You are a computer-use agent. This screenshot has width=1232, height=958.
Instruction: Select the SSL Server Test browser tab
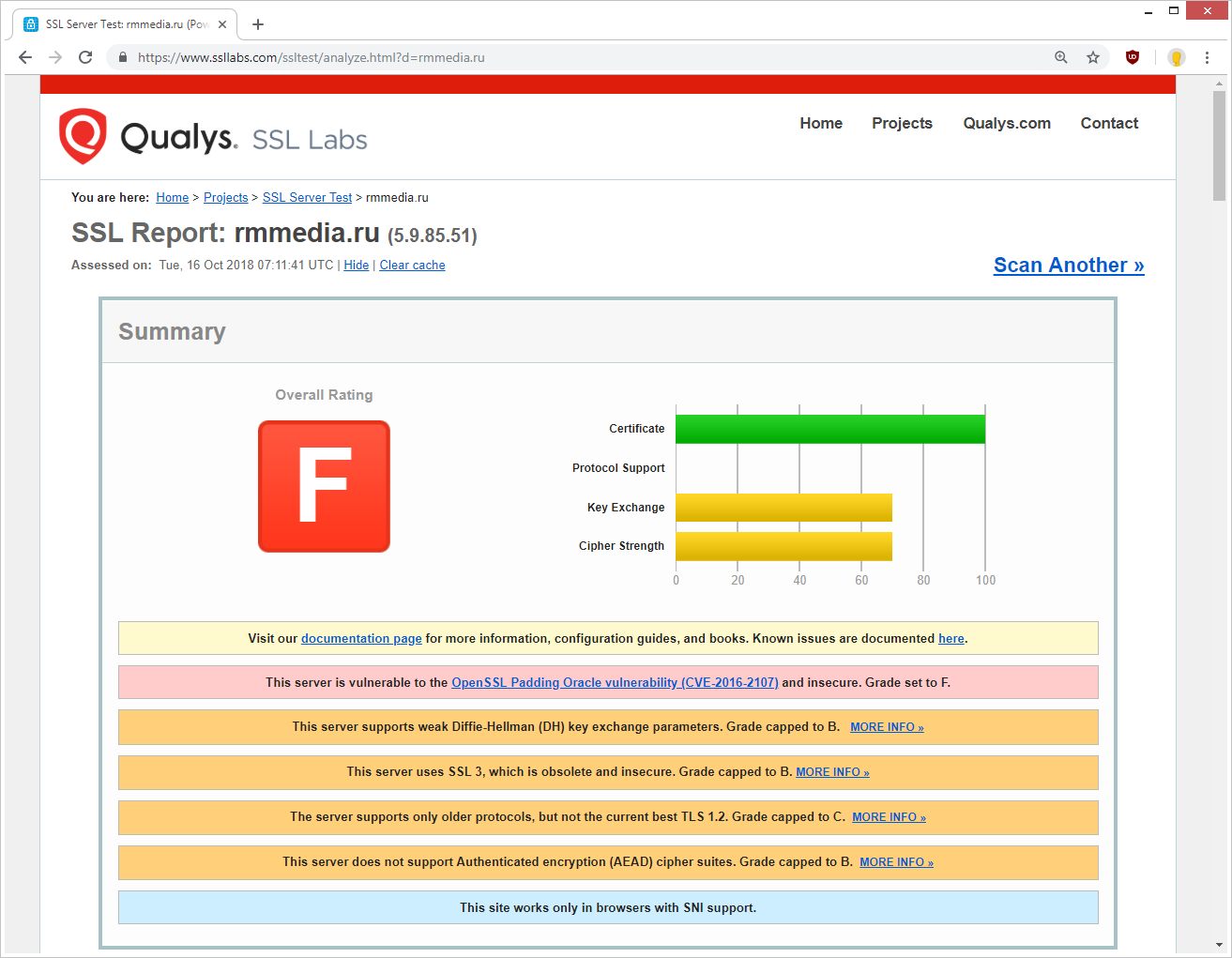click(x=126, y=24)
